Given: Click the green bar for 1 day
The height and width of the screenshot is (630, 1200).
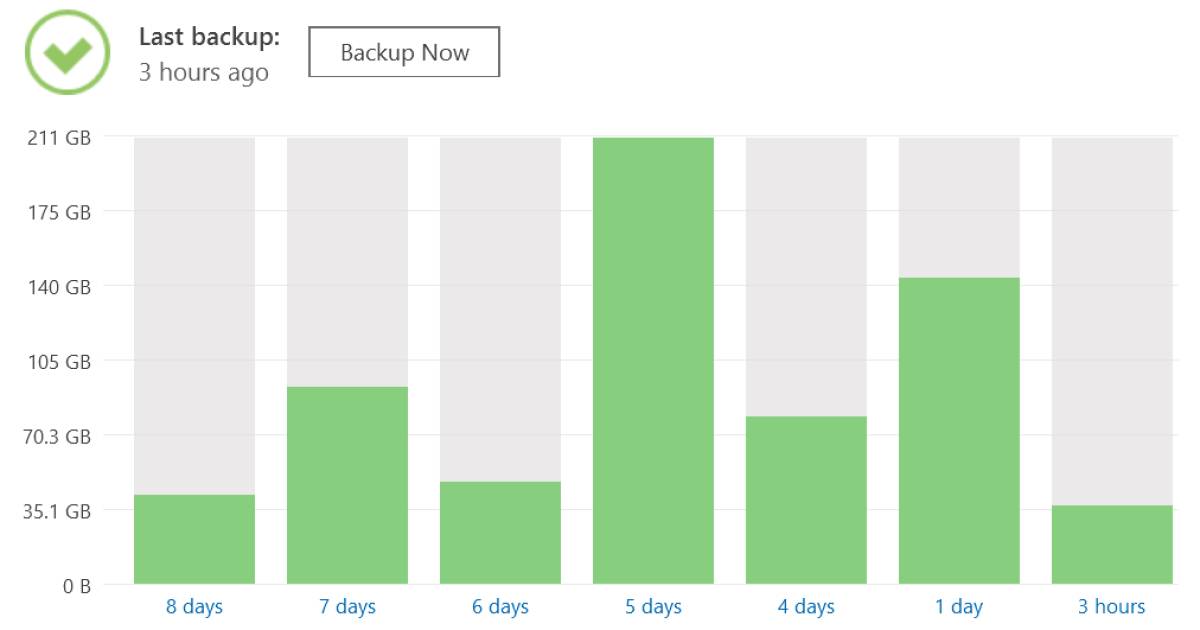Looking at the screenshot, I should (959, 431).
